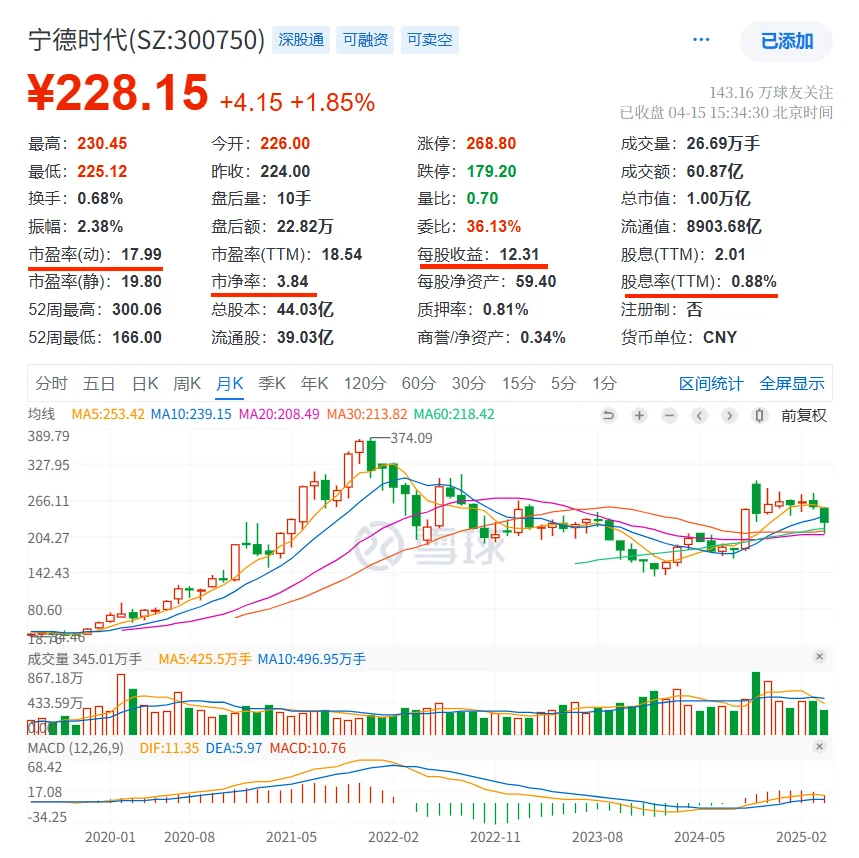859x858 pixels.
Task: Pan the chart right using arrow icon
Action: click(728, 415)
